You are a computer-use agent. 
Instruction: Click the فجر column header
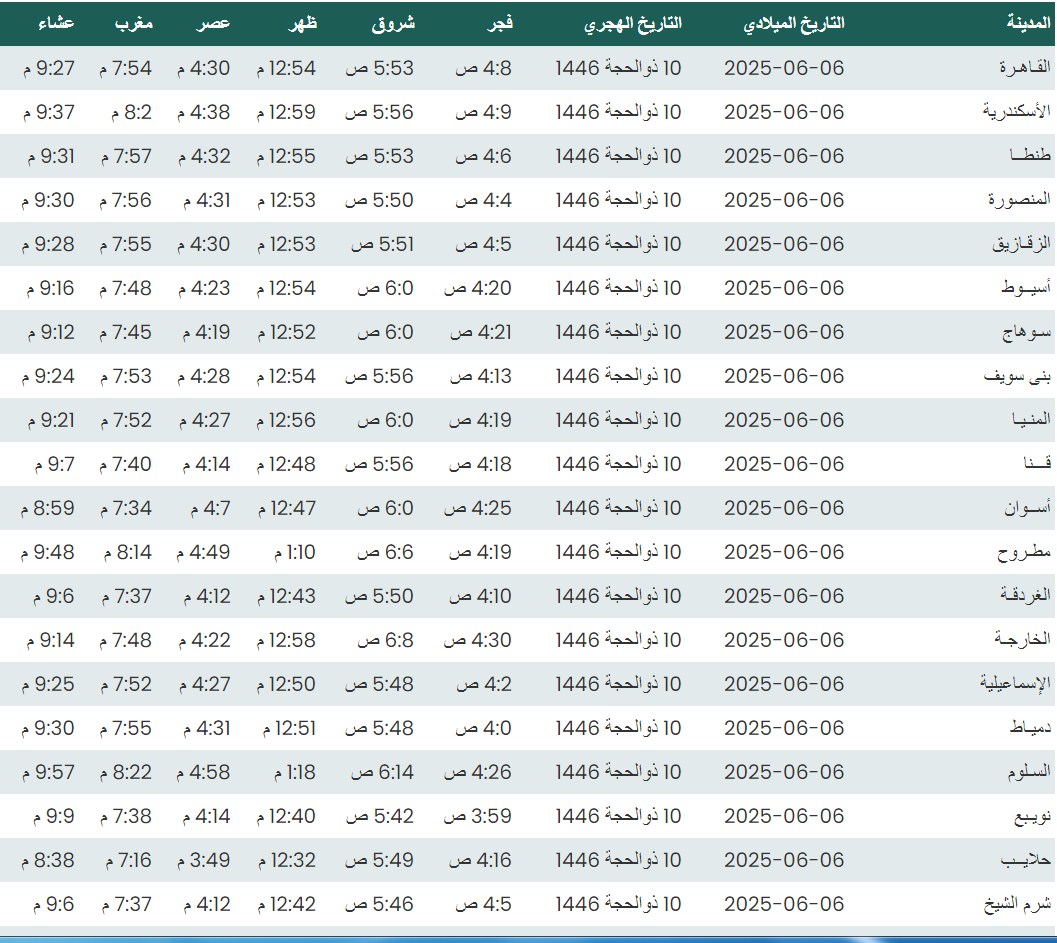point(498,24)
